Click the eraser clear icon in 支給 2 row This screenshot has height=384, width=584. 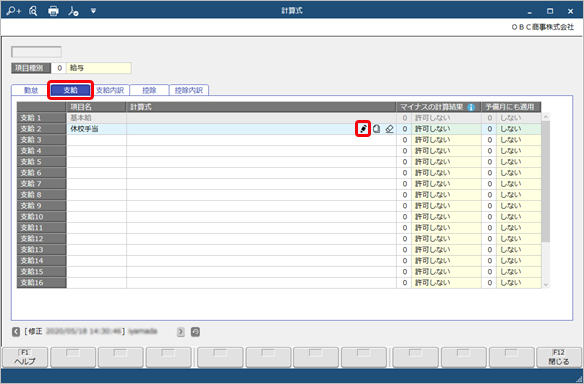(x=389, y=129)
